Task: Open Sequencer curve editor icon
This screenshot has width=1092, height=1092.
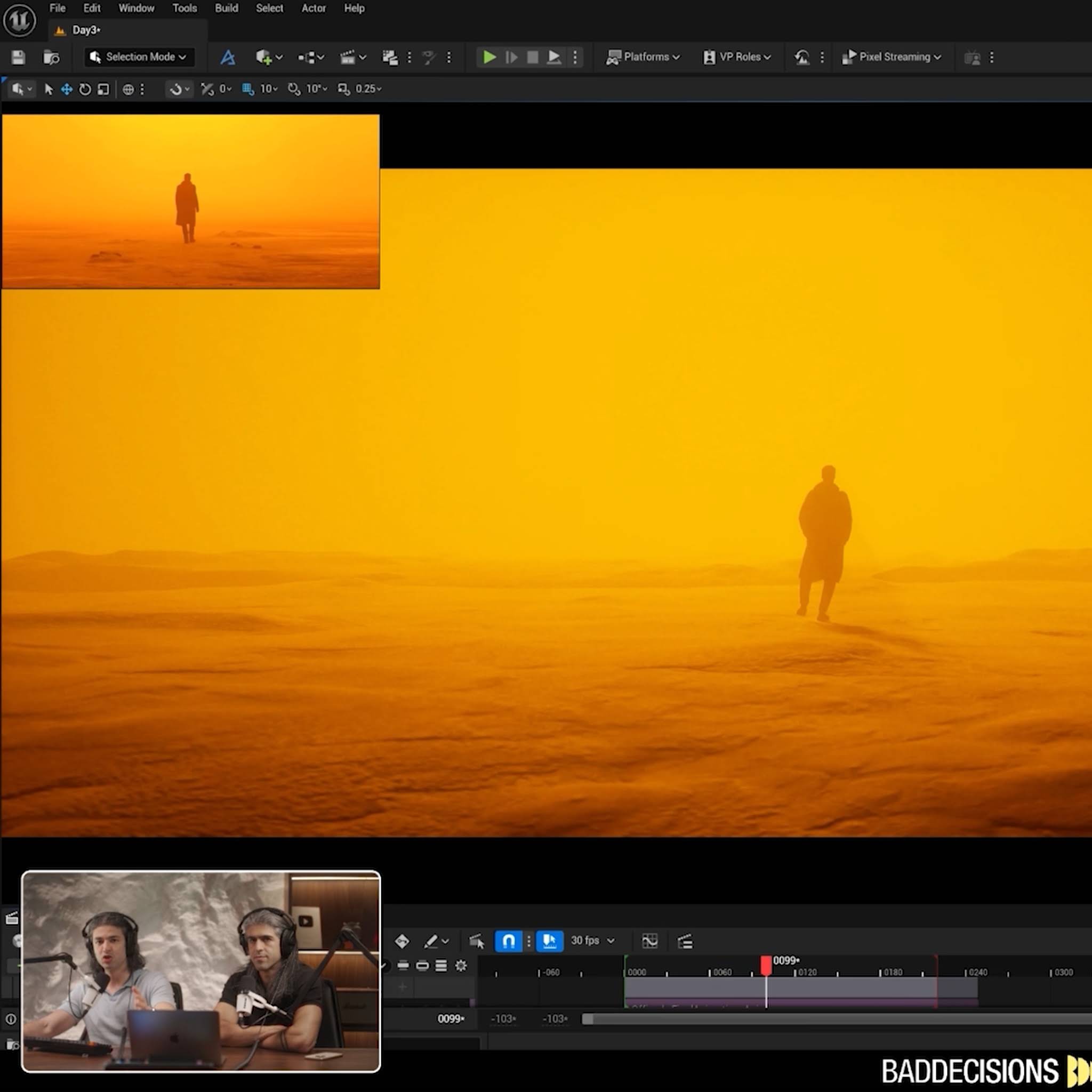Action: tap(649, 941)
